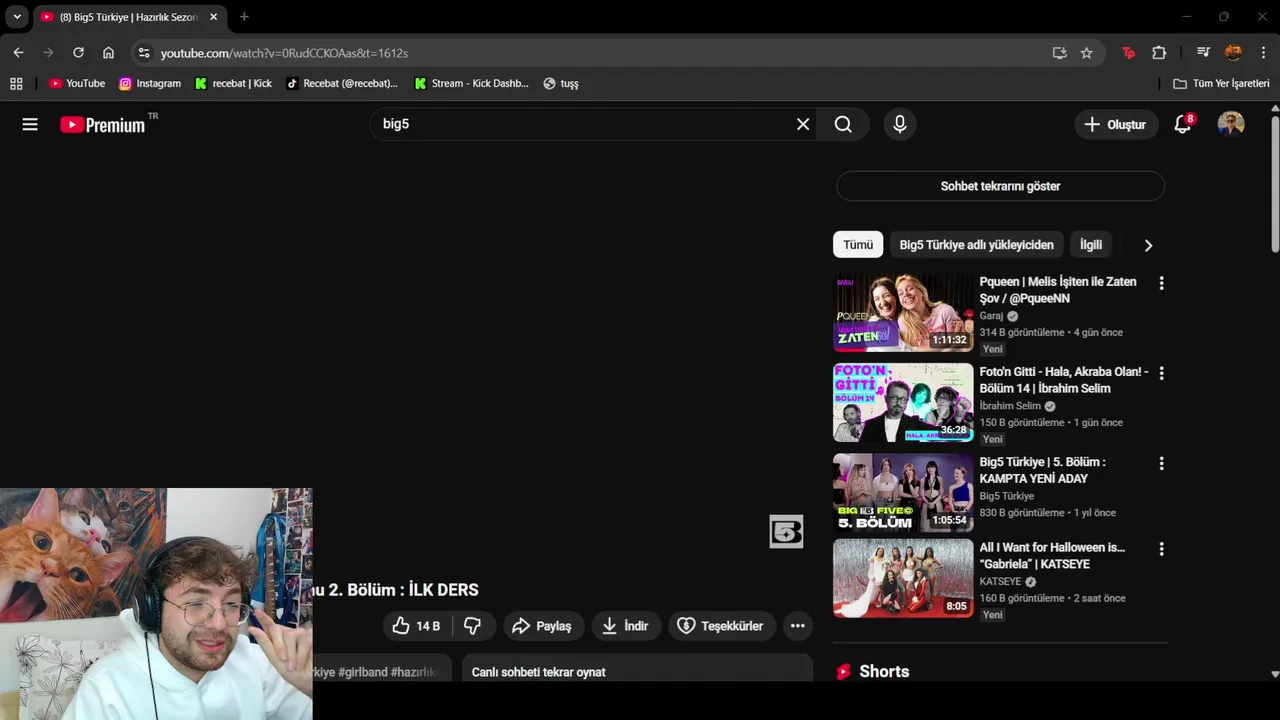Open tab search dropdown arrow
Screen dimensions: 1280x720
17,17
